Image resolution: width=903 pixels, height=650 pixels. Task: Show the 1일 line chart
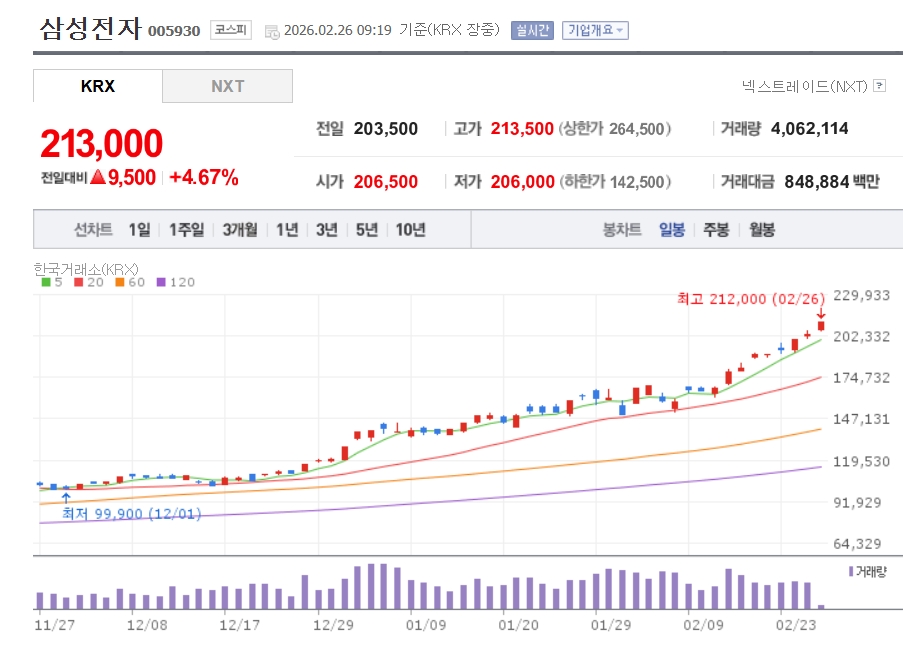pyautogui.click(x=139, y=230)
